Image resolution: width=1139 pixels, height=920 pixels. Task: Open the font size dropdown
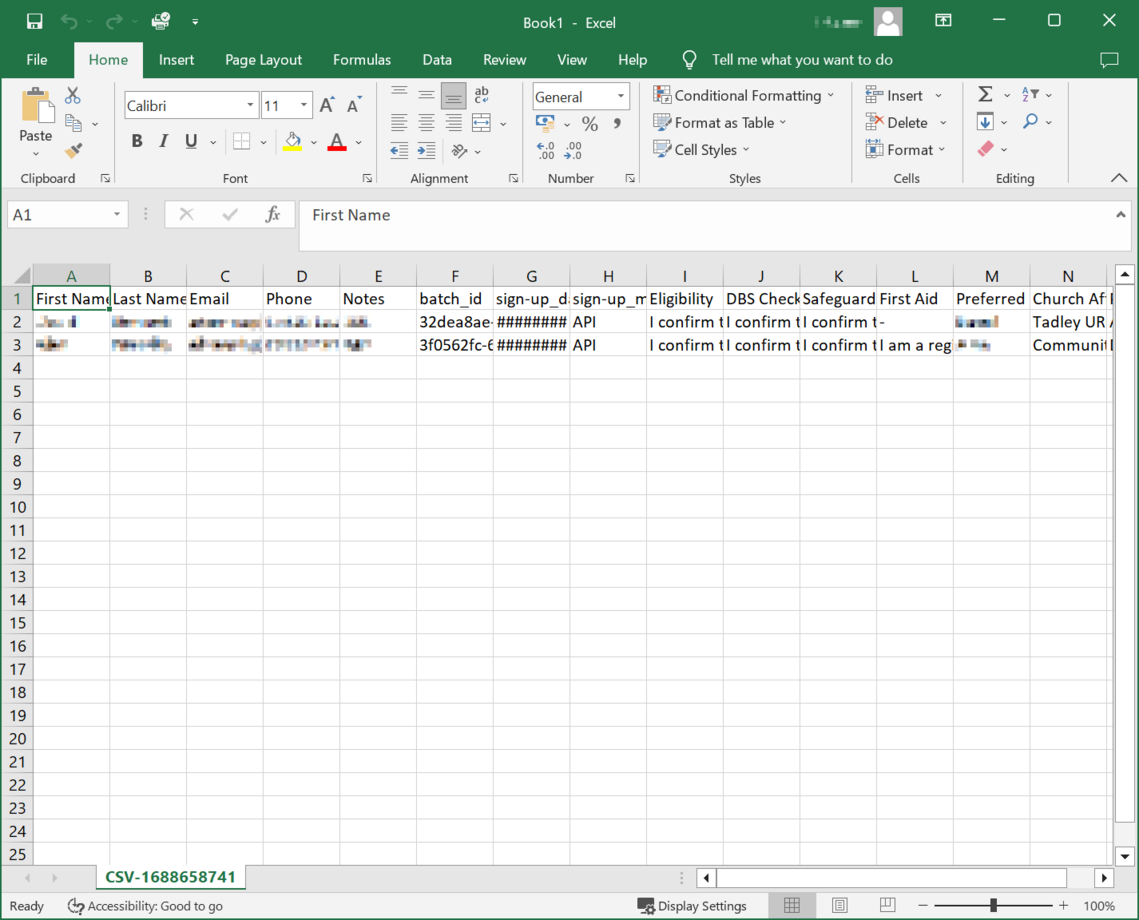304,106
